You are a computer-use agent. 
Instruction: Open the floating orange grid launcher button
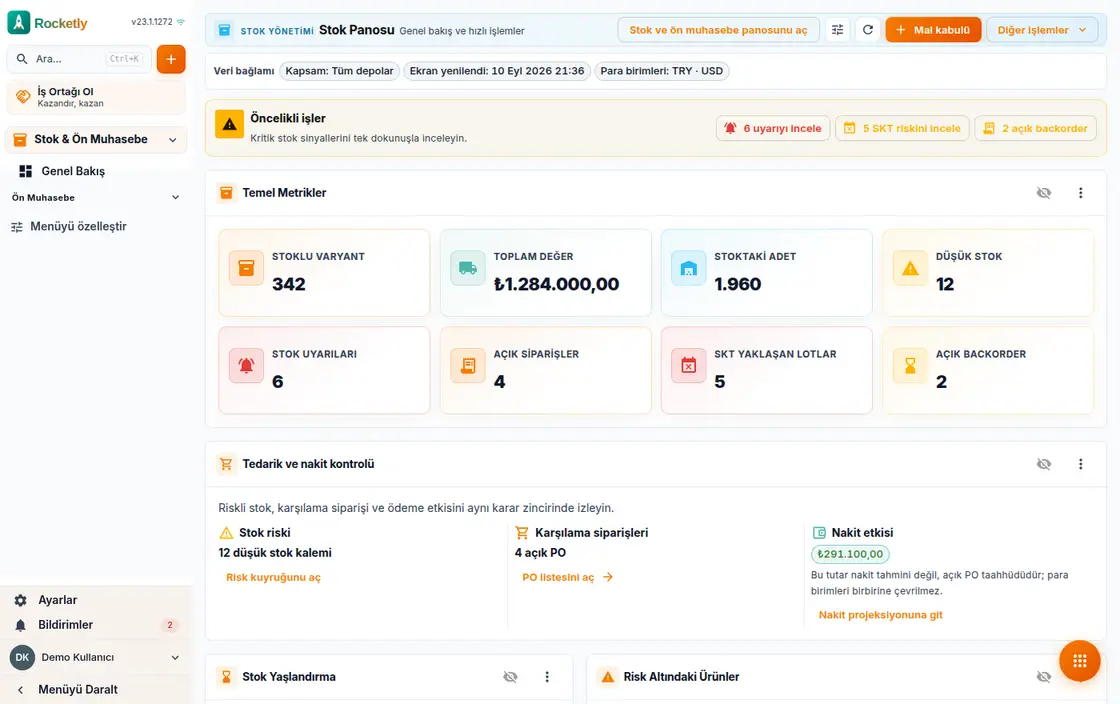click(1079, 661)
